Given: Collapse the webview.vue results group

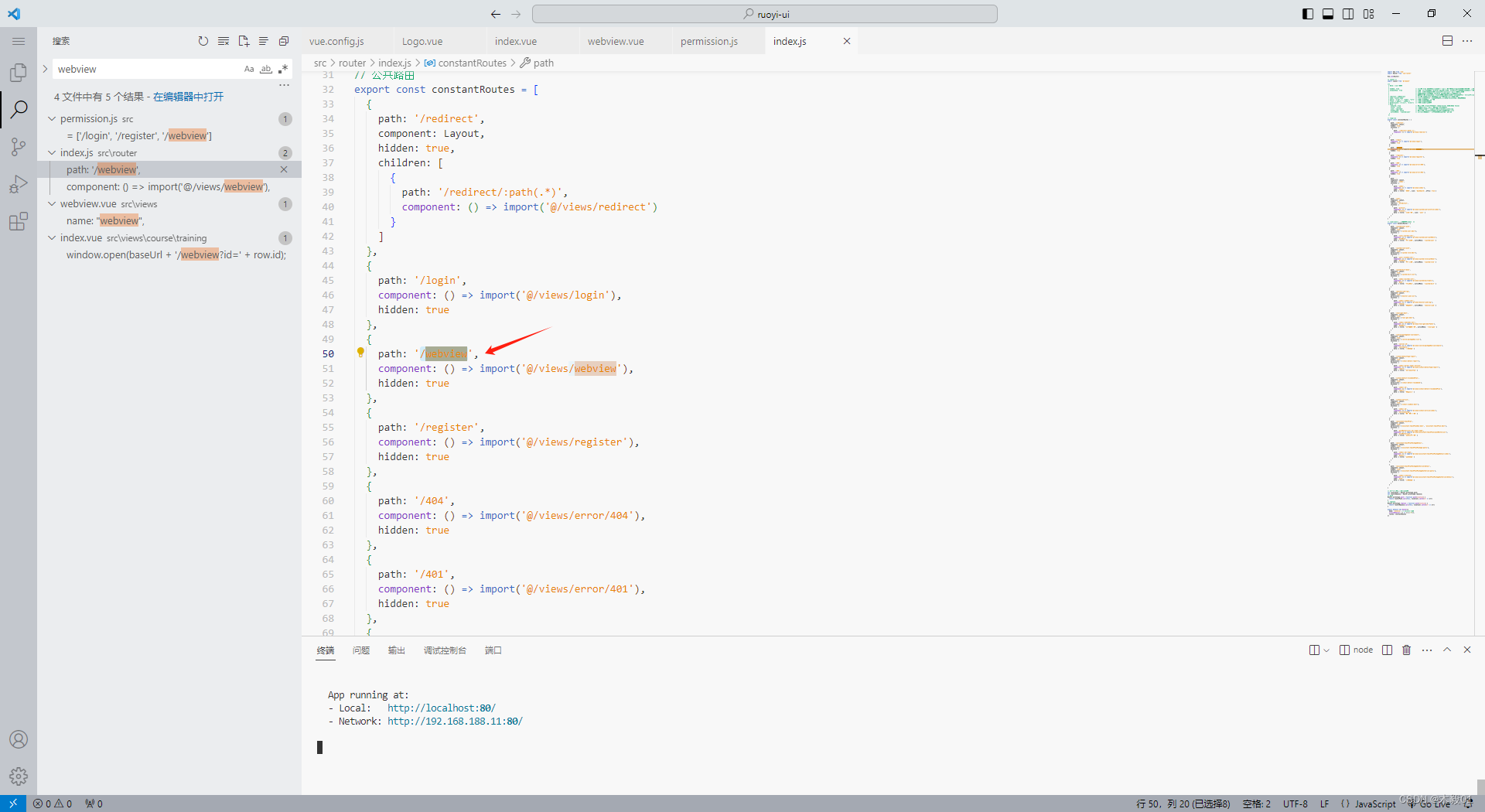Looking at the screenshot, I should click(x=52, y=204).
